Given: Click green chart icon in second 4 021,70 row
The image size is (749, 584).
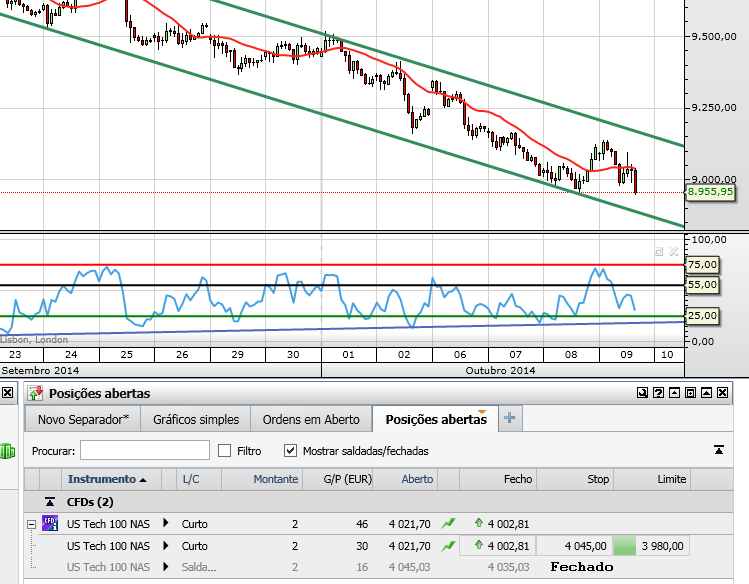Looking at the screenshot, I should (448, 545).
